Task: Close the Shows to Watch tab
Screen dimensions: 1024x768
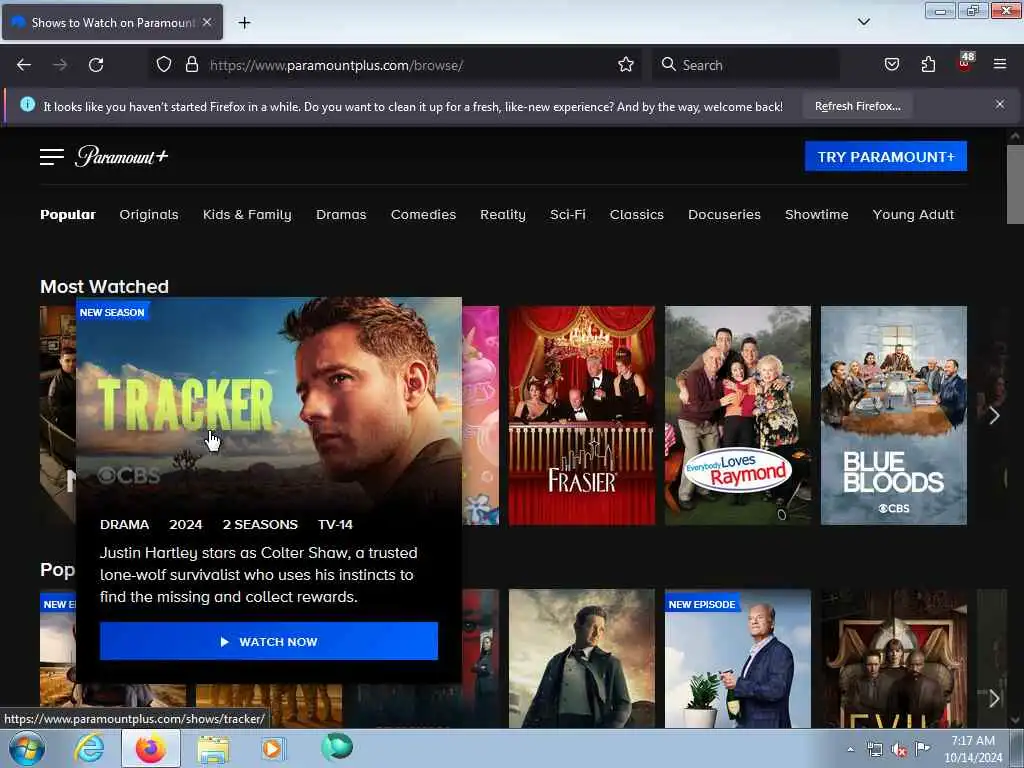Action: point(207,22)
